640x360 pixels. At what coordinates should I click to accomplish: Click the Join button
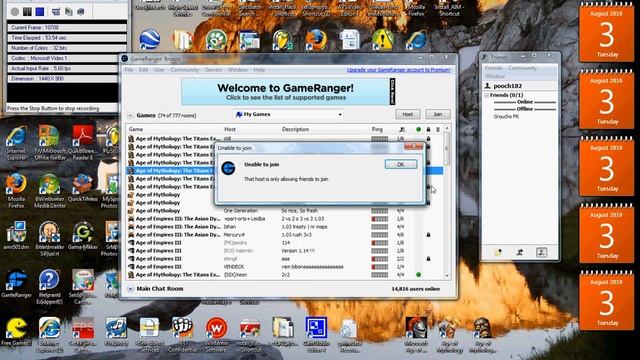coord(438,114)
